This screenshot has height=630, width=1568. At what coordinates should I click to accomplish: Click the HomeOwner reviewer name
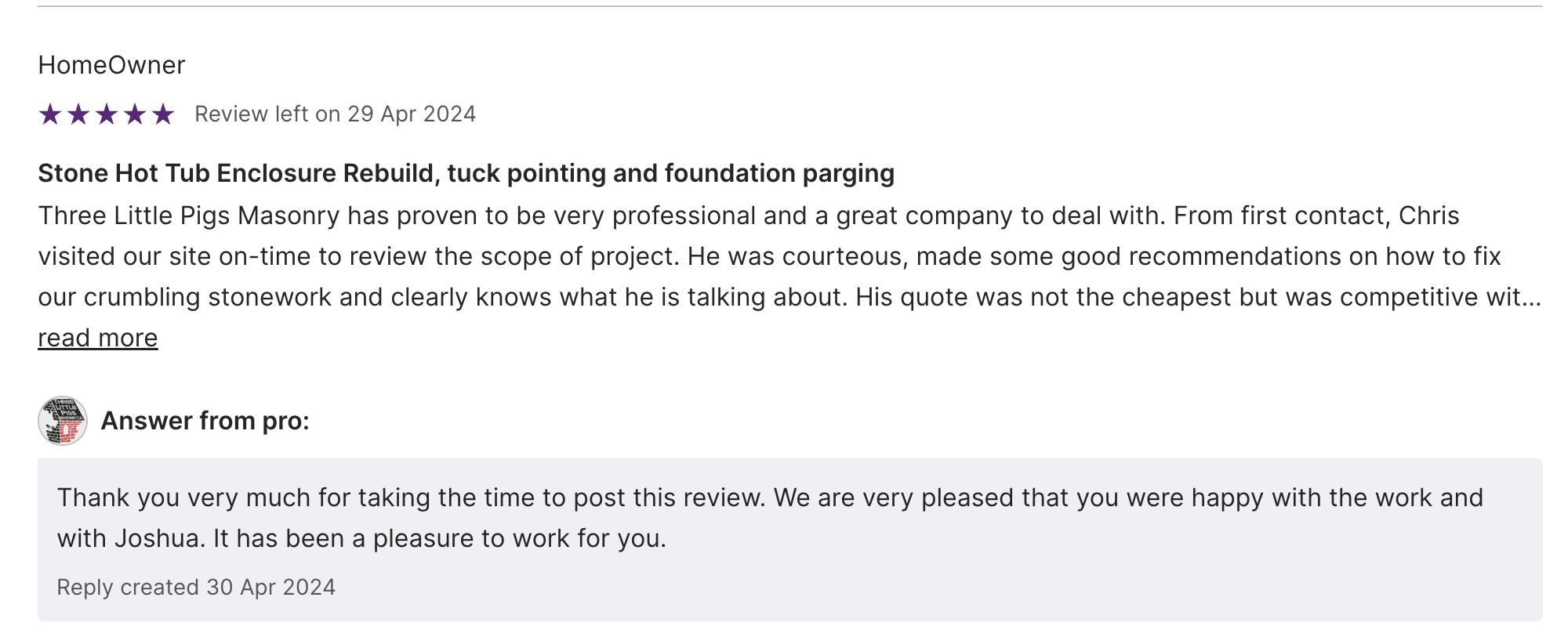click(111, 65)
